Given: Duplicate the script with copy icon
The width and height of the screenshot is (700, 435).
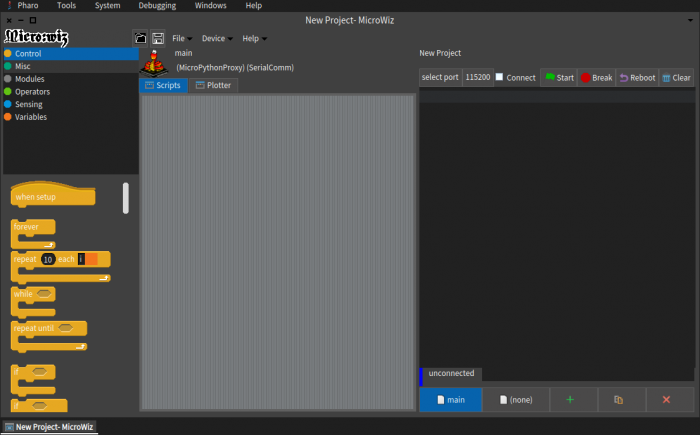Looking at the screenshot, I should [618, 400].
